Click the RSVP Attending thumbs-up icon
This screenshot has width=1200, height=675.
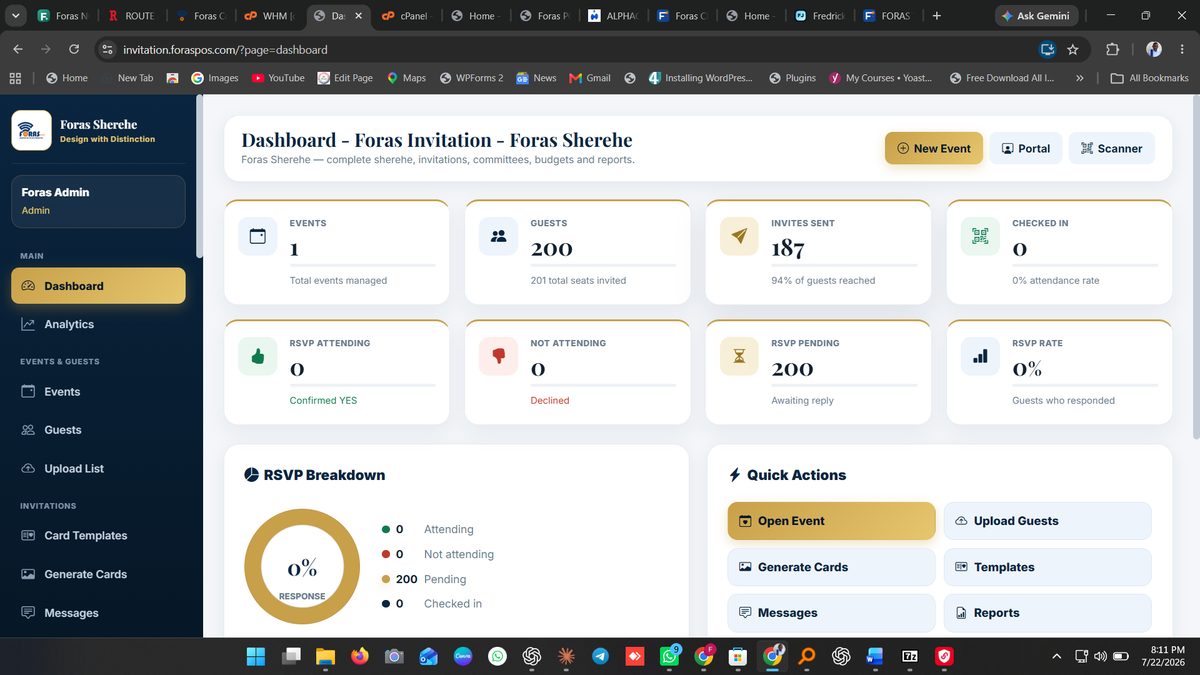click(258, 356)
